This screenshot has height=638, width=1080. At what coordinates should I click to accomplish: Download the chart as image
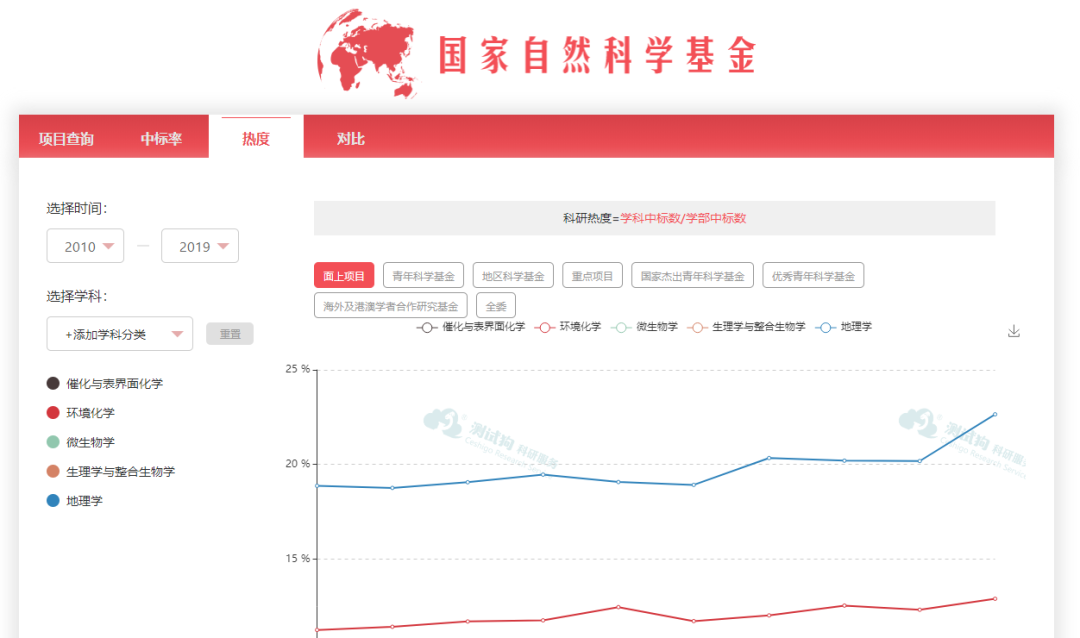coord(1013,331)
